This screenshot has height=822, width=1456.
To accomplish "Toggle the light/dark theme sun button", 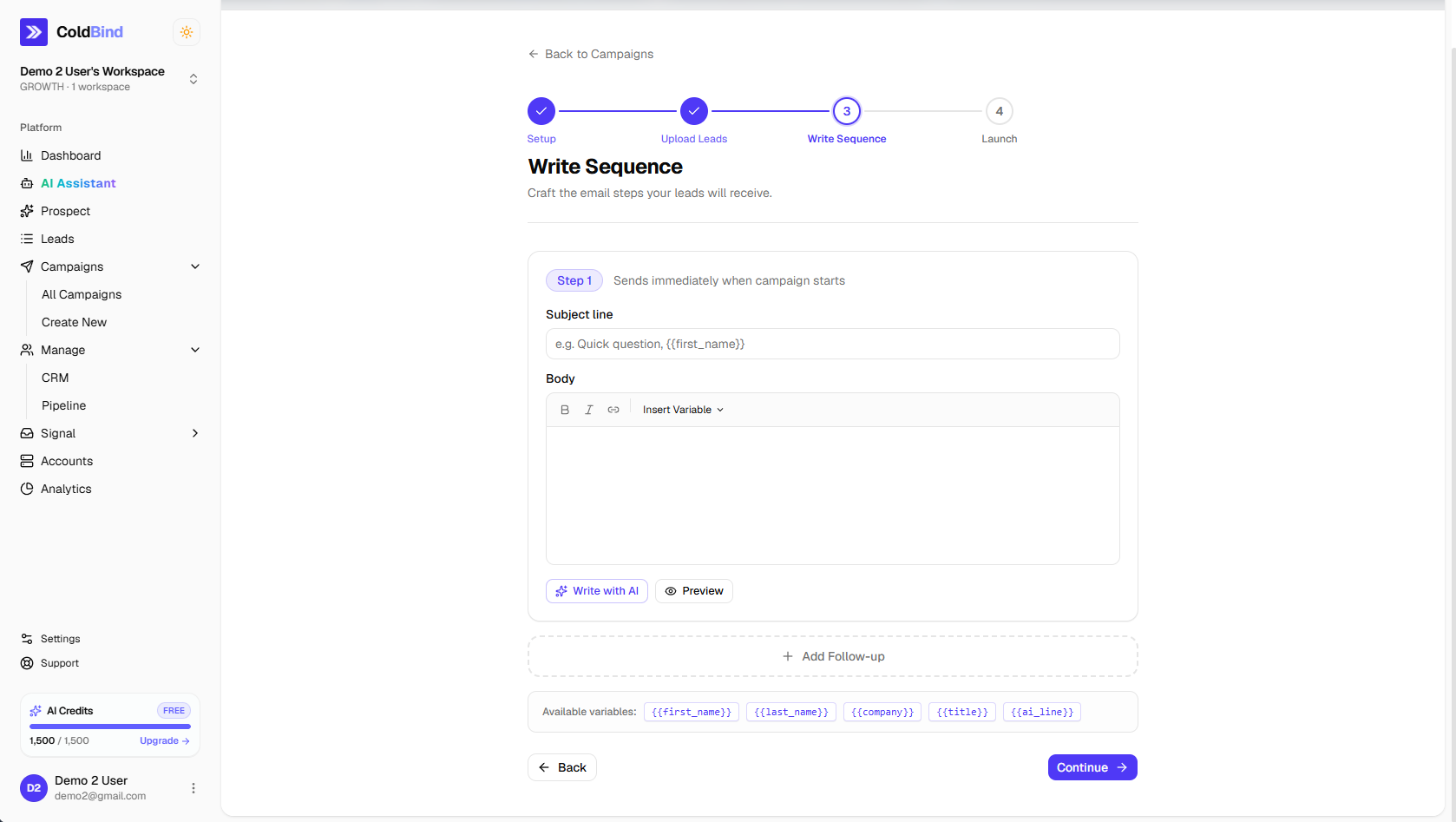I will pos(187,32).
